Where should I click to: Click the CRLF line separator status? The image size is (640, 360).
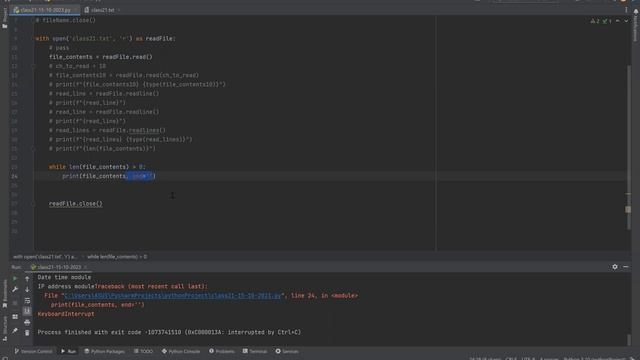pos(511,358)
